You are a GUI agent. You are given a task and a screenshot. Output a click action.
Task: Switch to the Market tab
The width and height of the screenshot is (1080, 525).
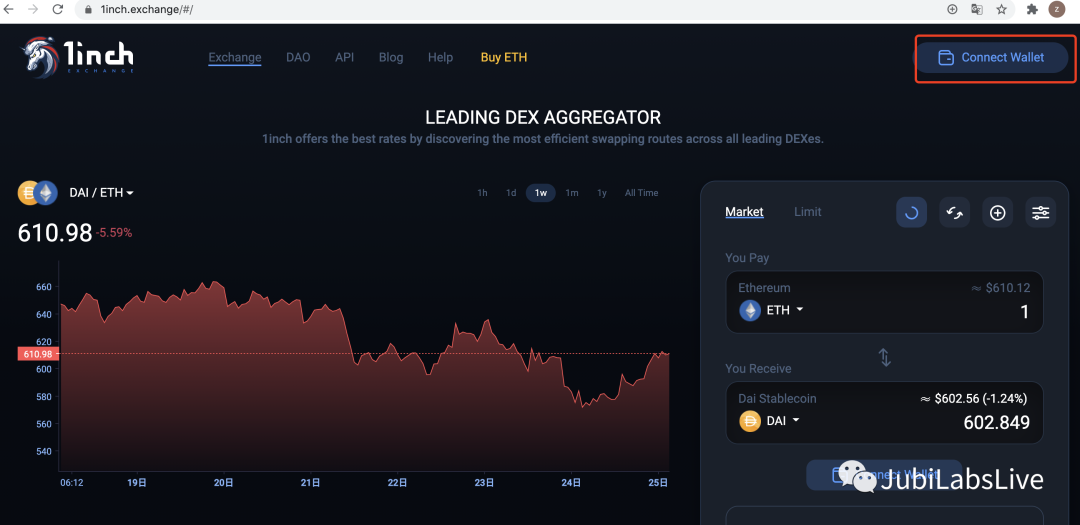coord(745,212)
